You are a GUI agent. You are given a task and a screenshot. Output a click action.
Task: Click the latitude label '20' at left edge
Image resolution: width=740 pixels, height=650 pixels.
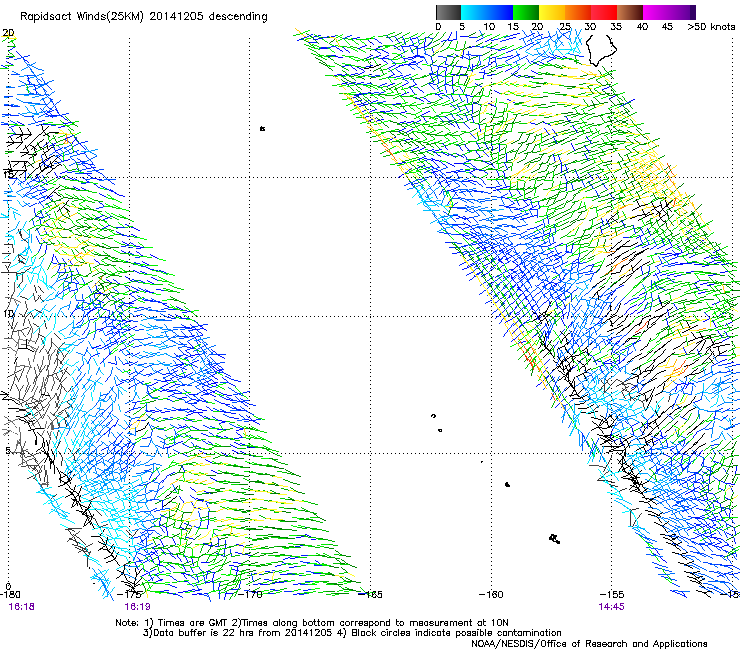(8, 33)
